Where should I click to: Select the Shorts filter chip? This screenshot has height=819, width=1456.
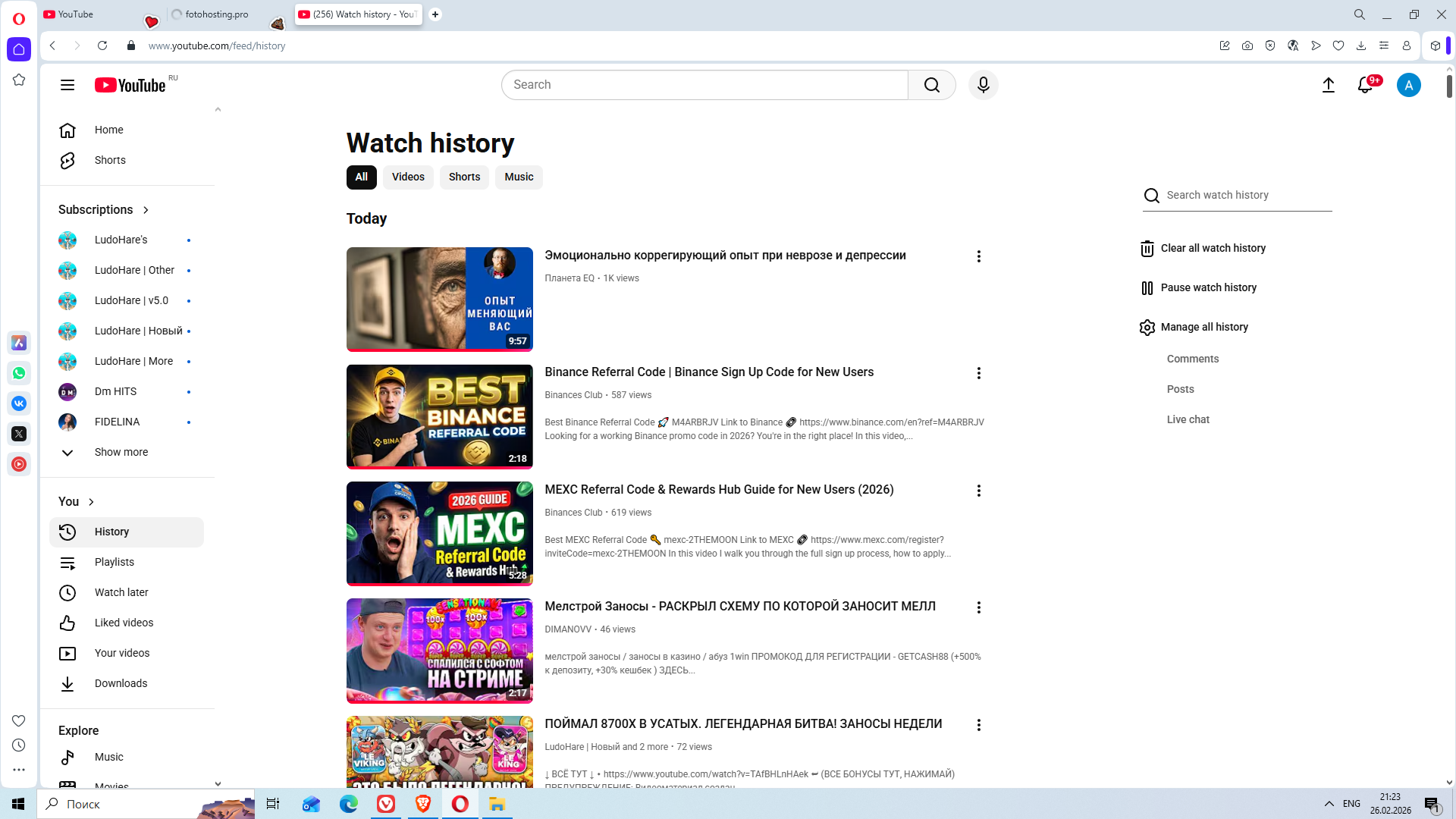pos(464,177)
